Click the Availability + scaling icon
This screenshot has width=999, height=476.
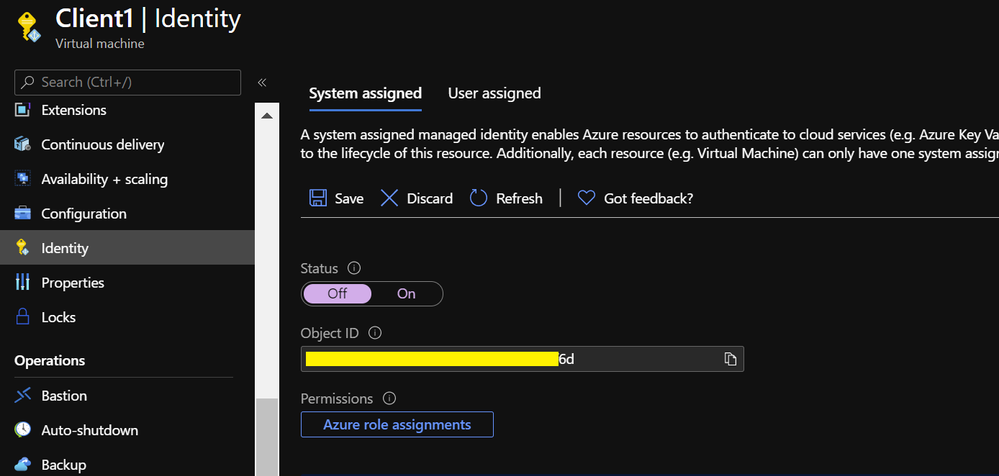[22, 179]
